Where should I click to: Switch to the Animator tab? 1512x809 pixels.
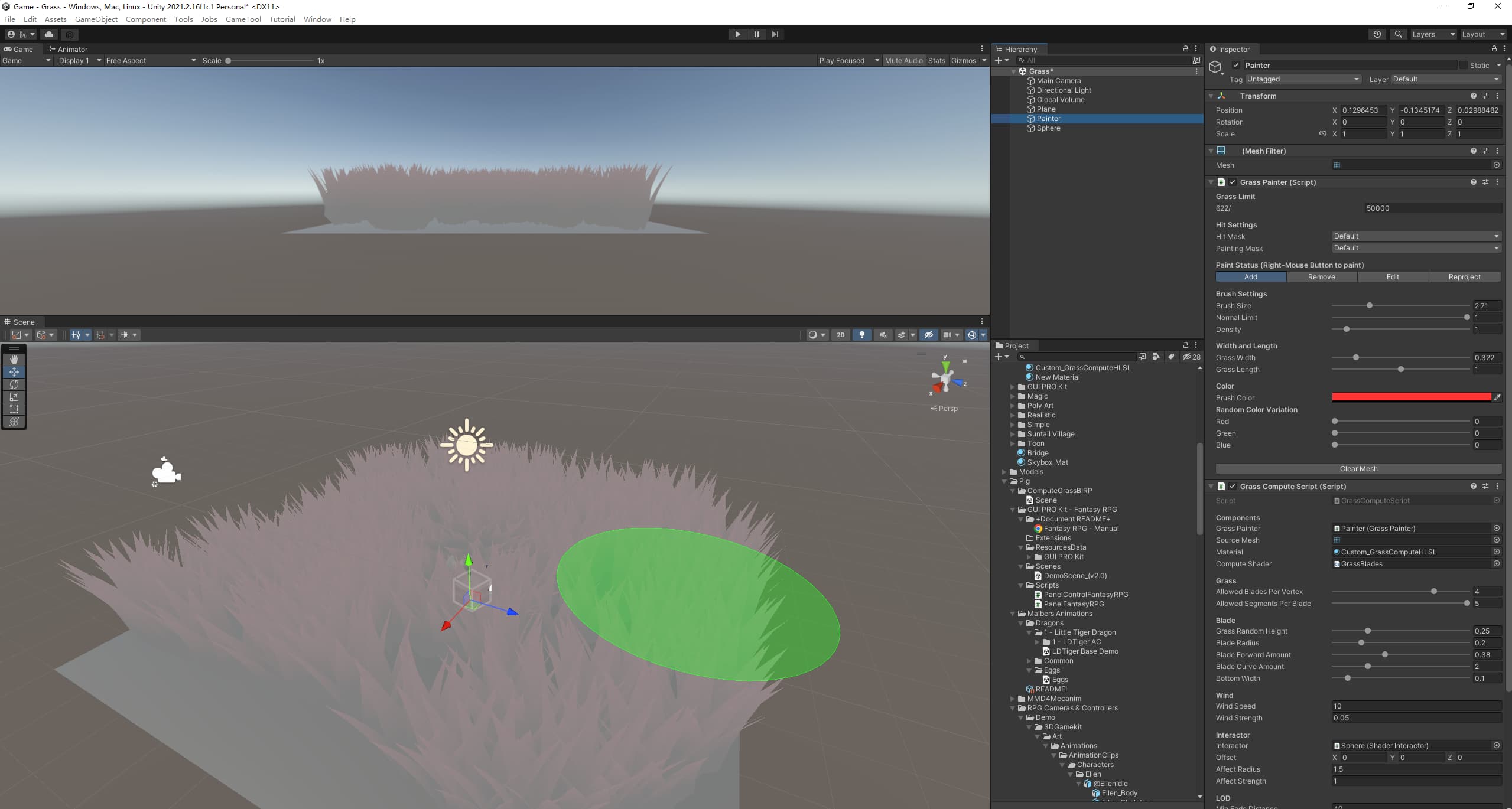[69, 49]
